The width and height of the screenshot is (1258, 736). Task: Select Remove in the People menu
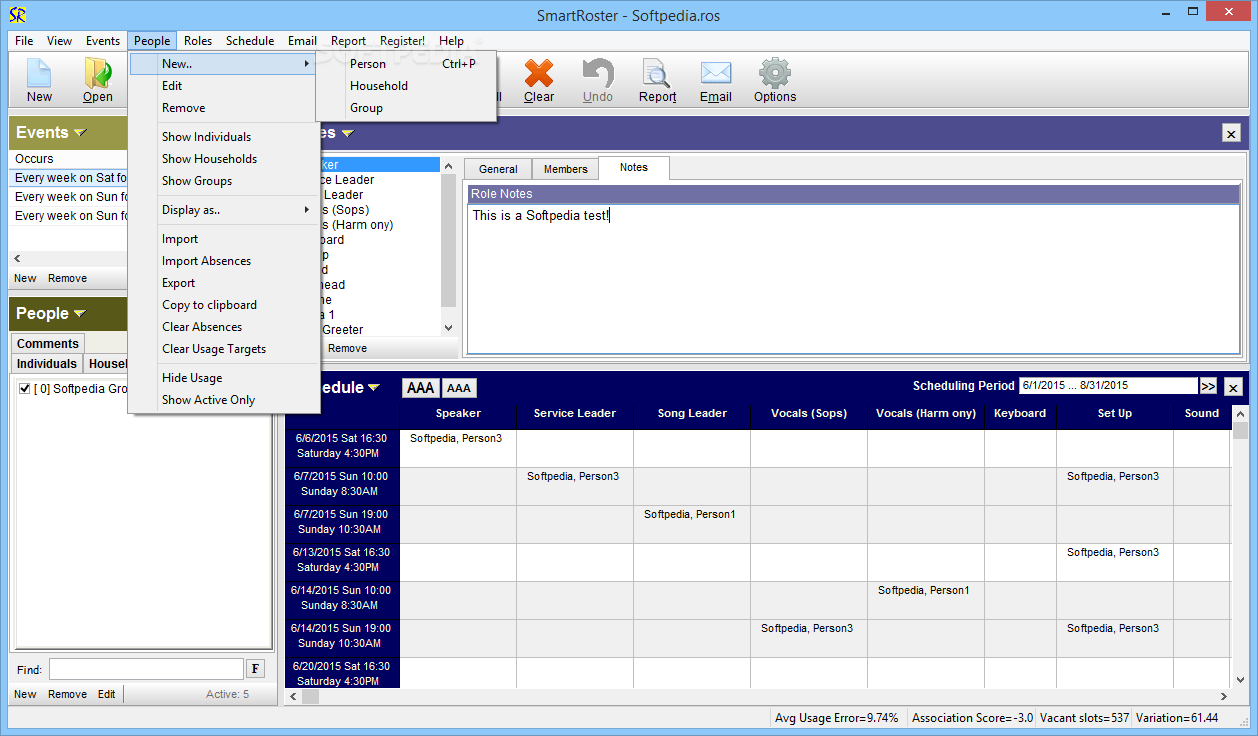coord(223,107)
